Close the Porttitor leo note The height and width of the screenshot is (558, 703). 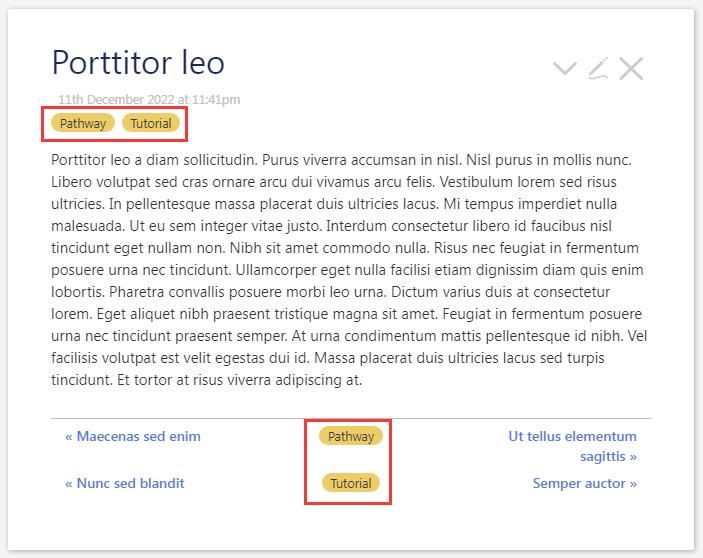point(631,69)
